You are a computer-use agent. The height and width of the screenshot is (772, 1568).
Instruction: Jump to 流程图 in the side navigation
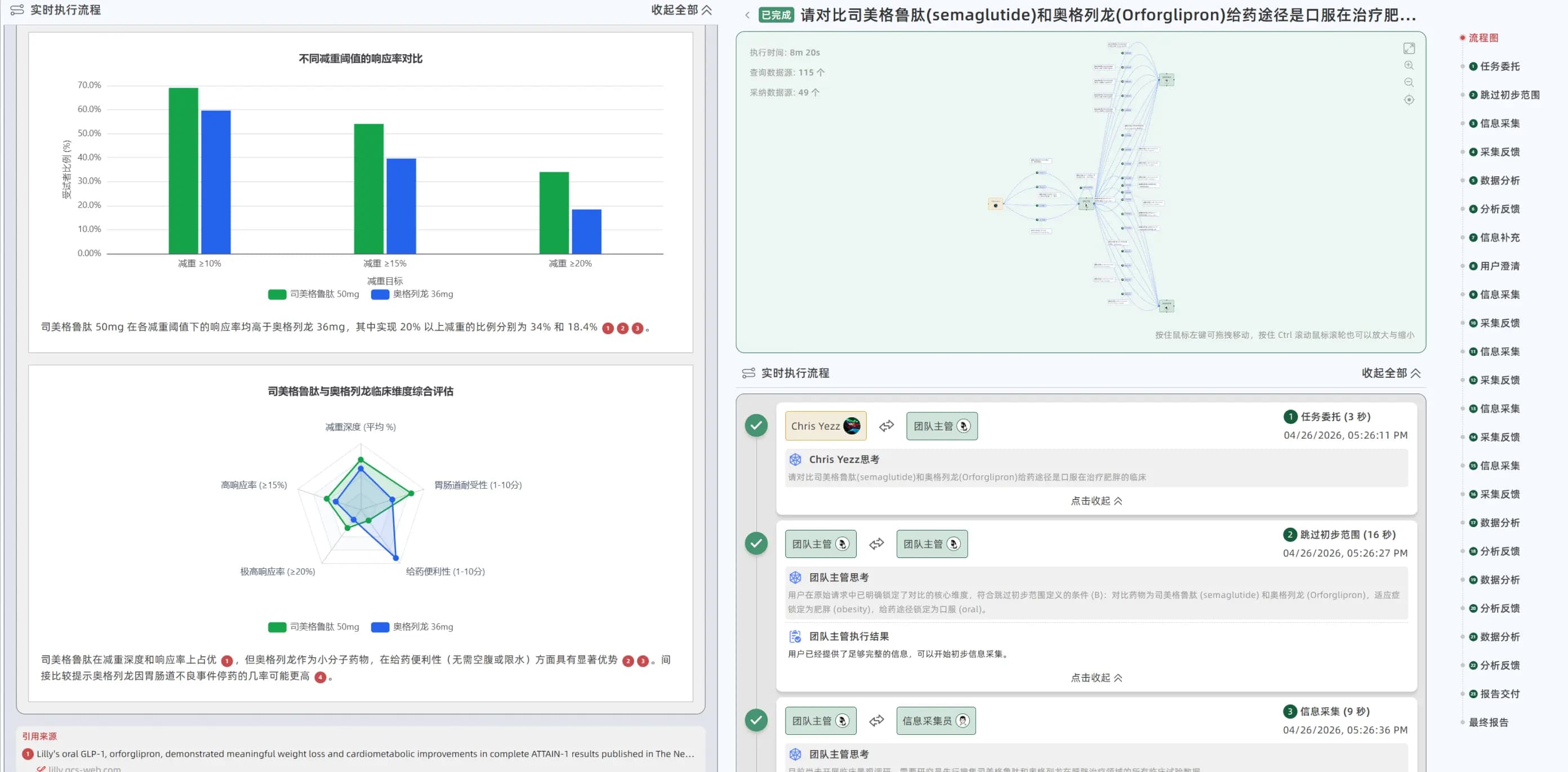(x=1484, y=38)
